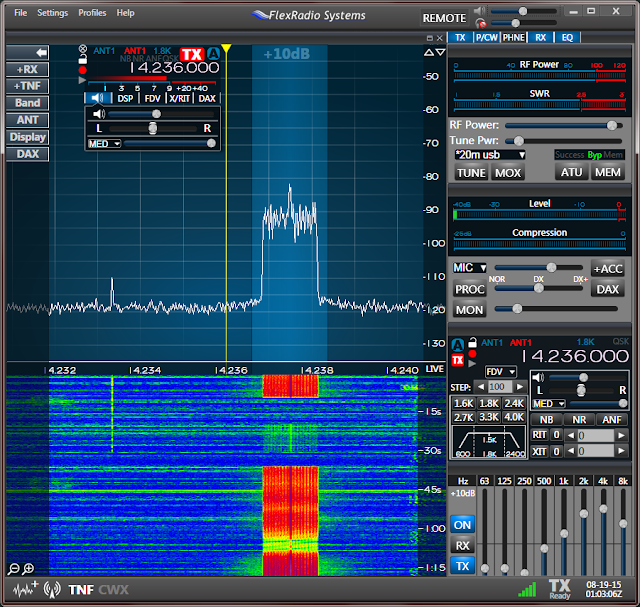The width and height of the screenshot is (640, 607).
Task: Click the red record dot on the slice flag
Action: 82,70
